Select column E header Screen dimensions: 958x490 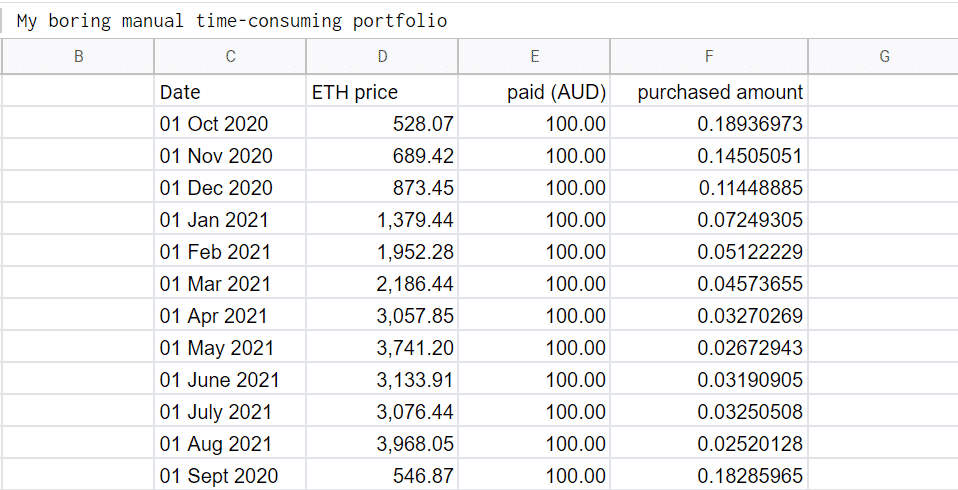[x=534, y=57]
